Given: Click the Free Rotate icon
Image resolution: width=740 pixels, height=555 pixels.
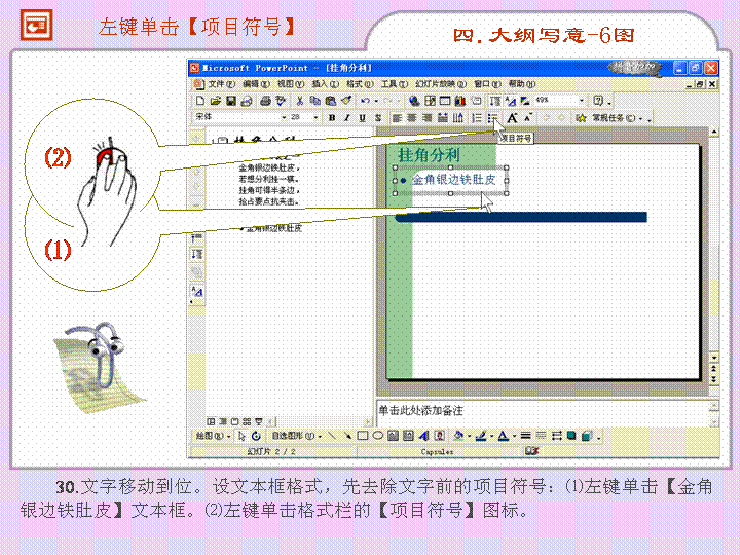Looking at the screenshot, I should click(x=256, y=436).
